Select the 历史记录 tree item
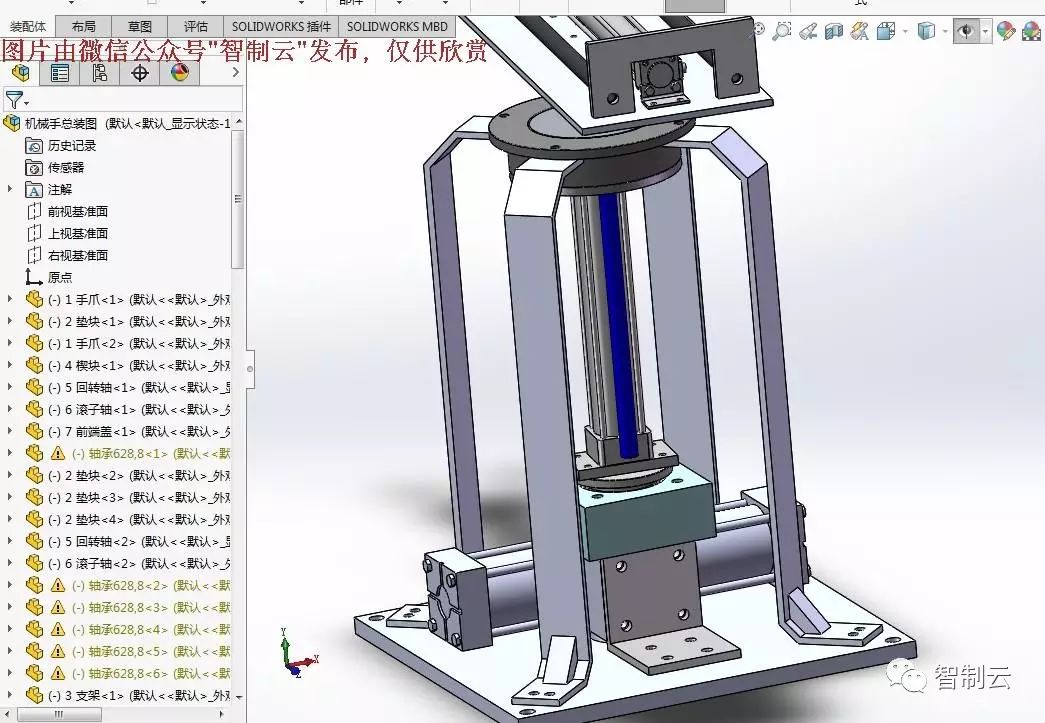This screenshot has height=723, width=1045. [72, 146]
